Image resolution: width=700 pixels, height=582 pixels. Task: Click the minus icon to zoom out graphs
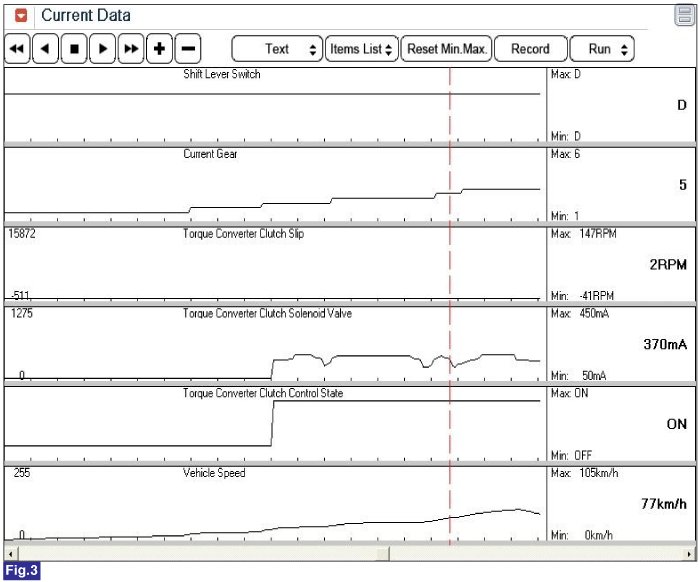(x=187, y=49)
